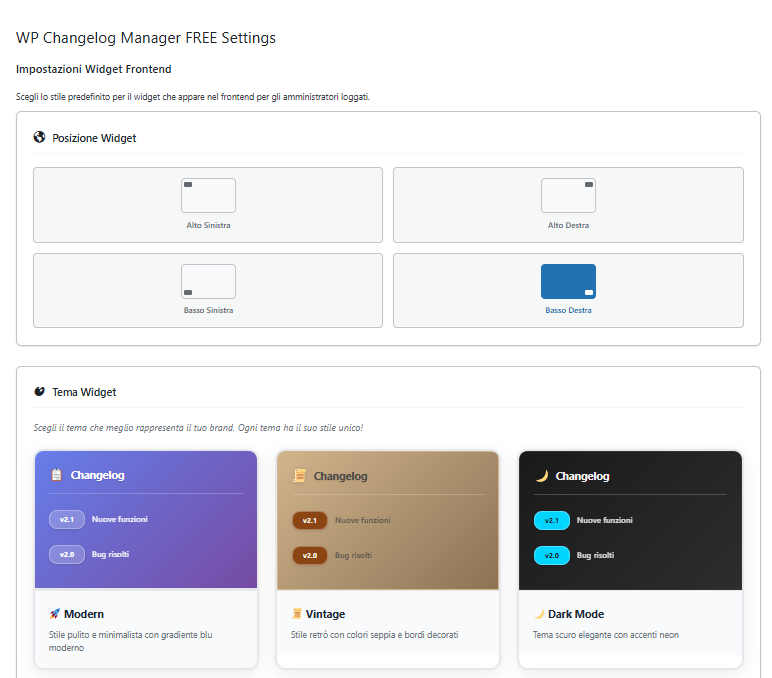Screen dimensions: 772x678
Task: Click the Alto Sinistra label
Action: 208,225
